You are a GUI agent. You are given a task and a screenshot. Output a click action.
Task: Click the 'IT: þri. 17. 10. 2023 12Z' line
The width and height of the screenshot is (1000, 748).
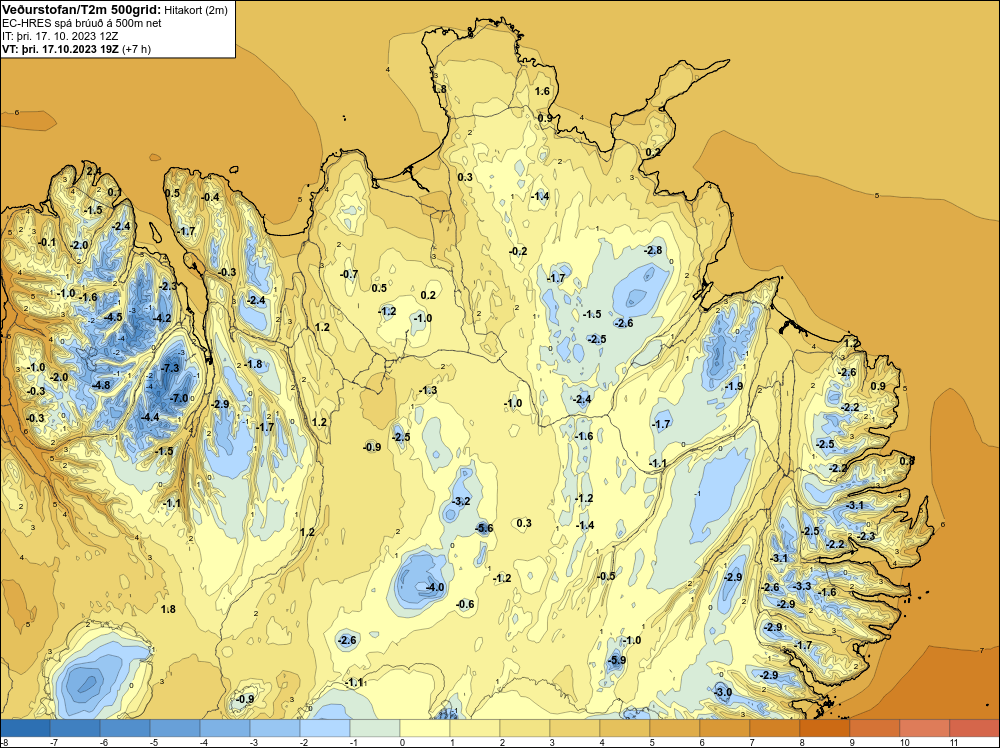point(60,36)
